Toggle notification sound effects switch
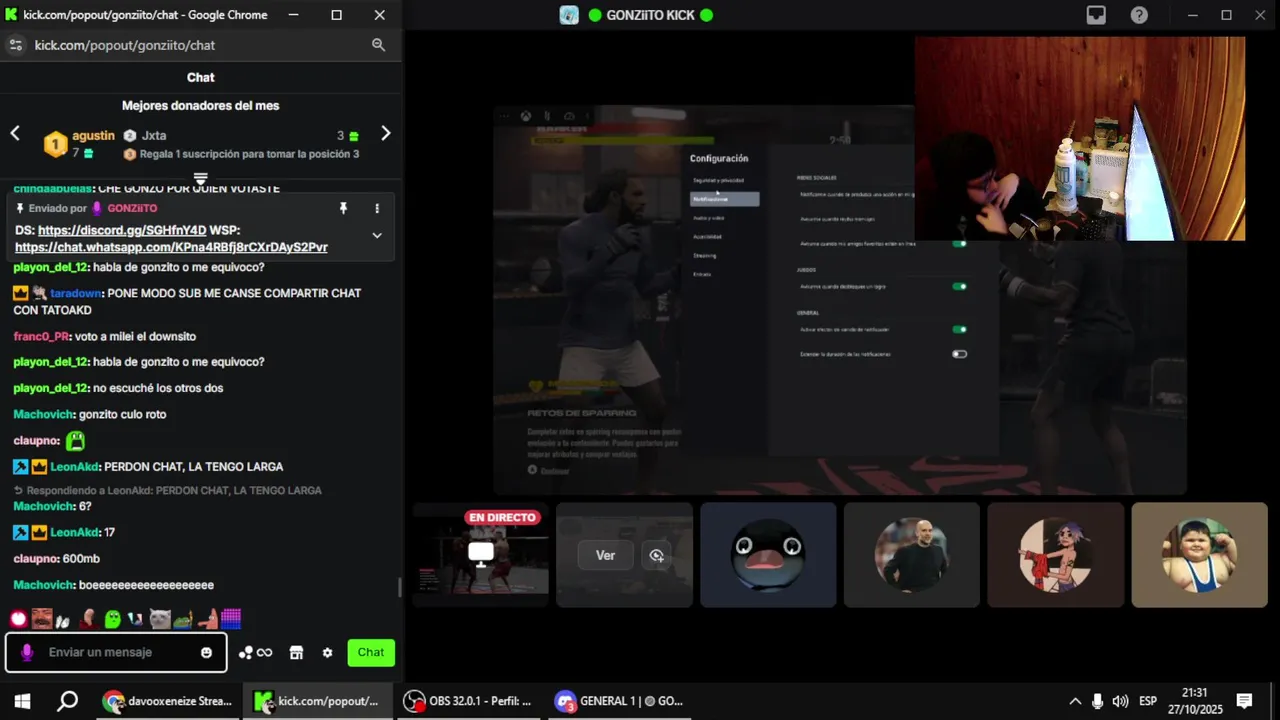The width and height of the screenshot is (1280, 720). coord(959,329)
